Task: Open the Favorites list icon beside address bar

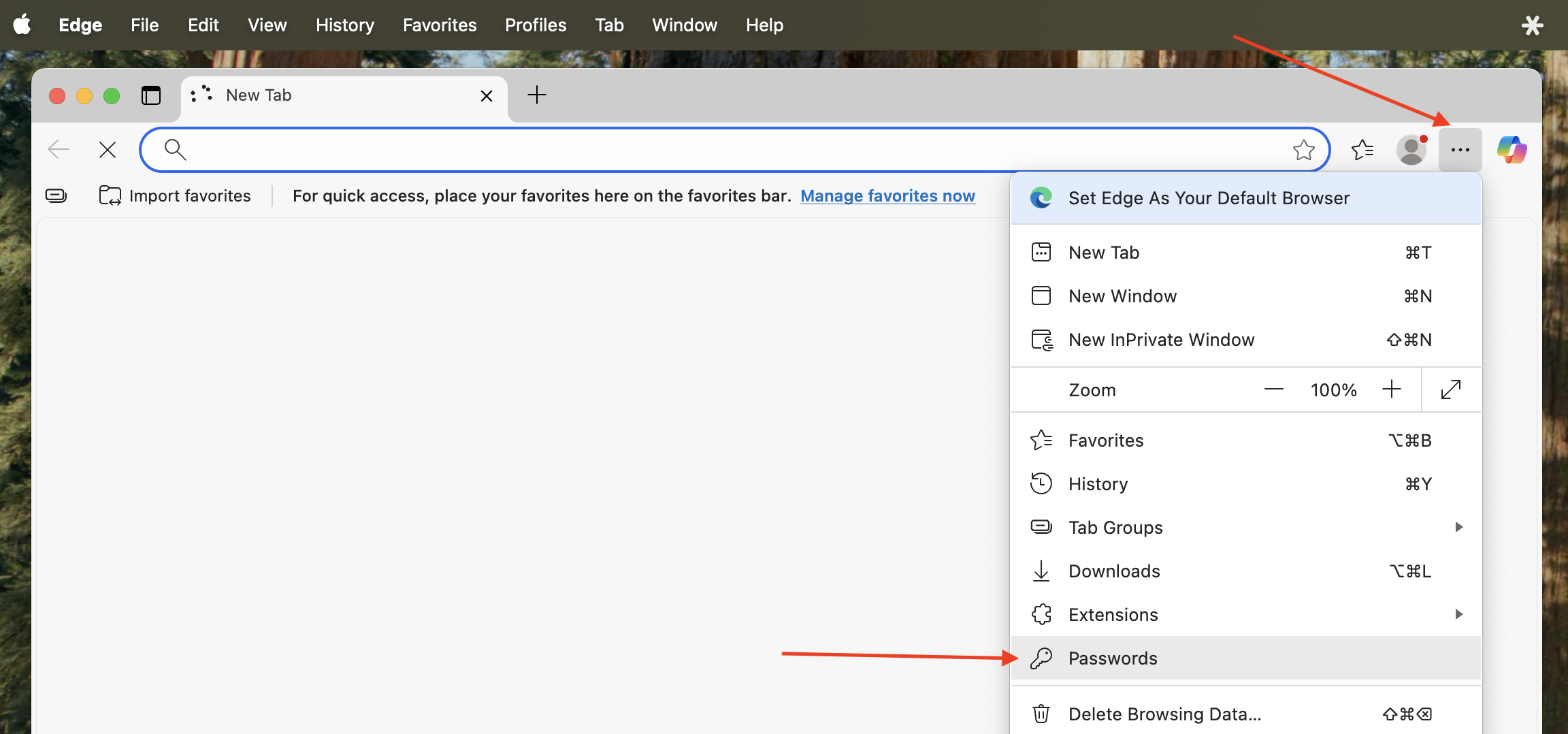Action: click(x=1362, y=149)
